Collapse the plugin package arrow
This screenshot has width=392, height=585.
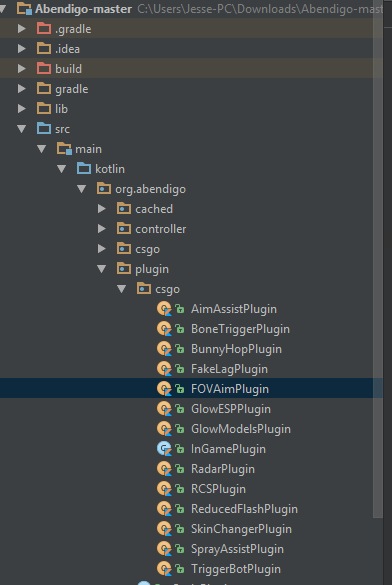(x=101, y=269)
